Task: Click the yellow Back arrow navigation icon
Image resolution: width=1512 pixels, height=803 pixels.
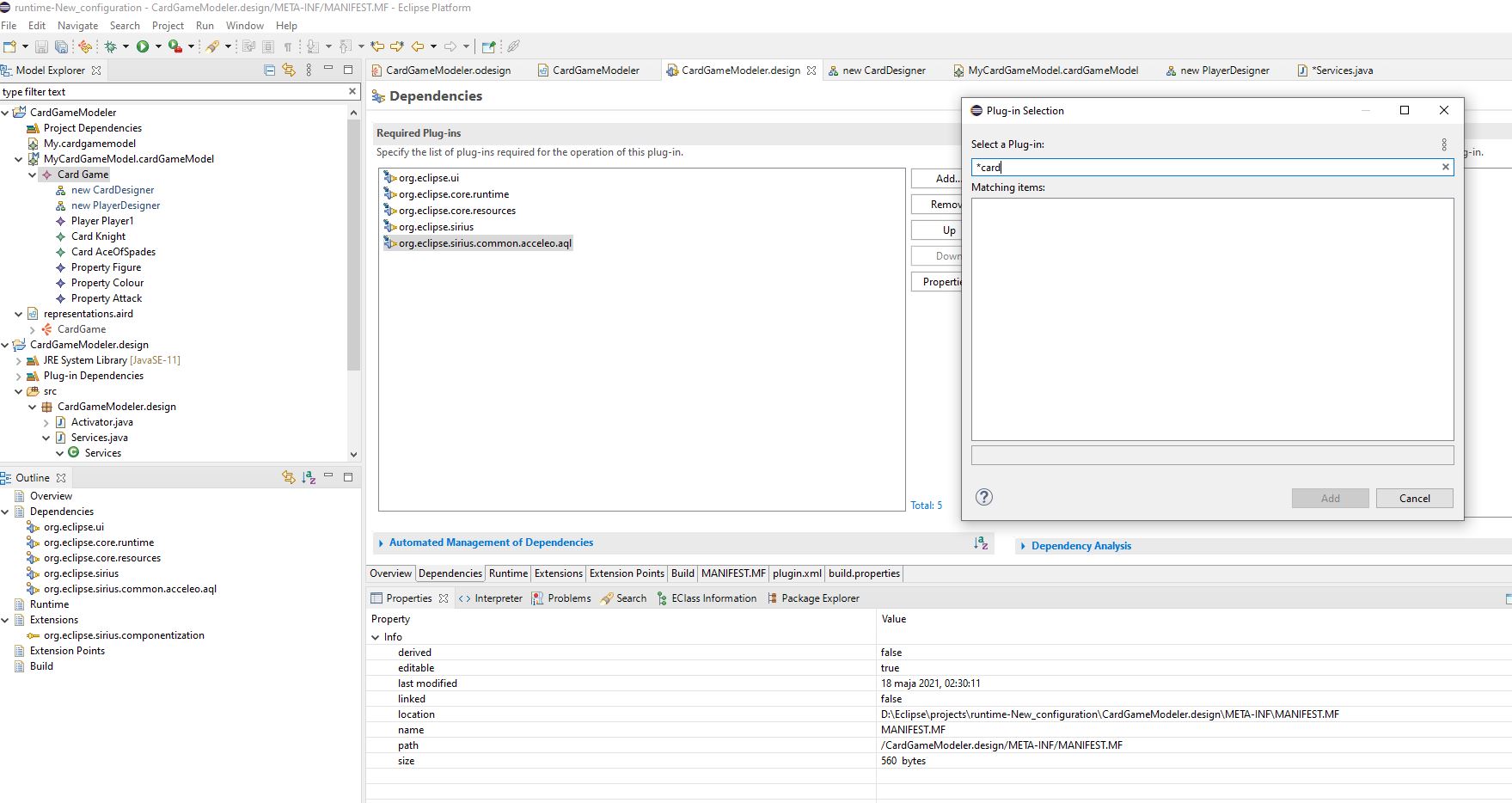Action: pyautogui.click(x=418, y=46)
